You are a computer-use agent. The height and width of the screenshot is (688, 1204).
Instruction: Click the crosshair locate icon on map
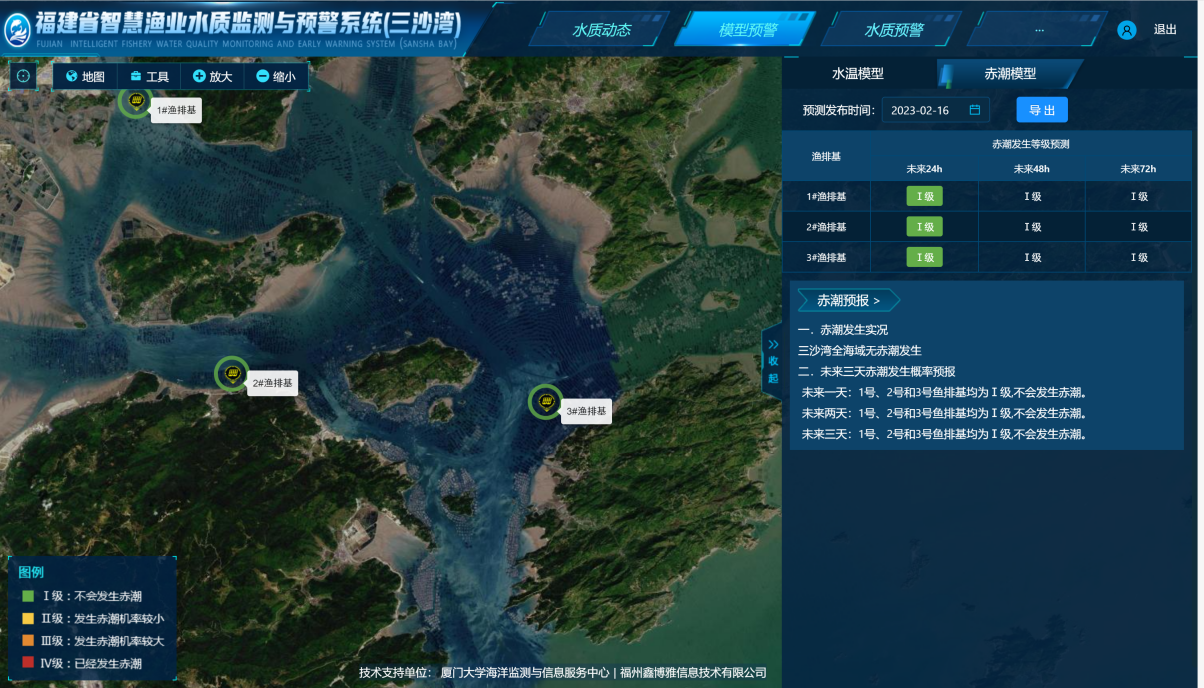tap(24, 76)
